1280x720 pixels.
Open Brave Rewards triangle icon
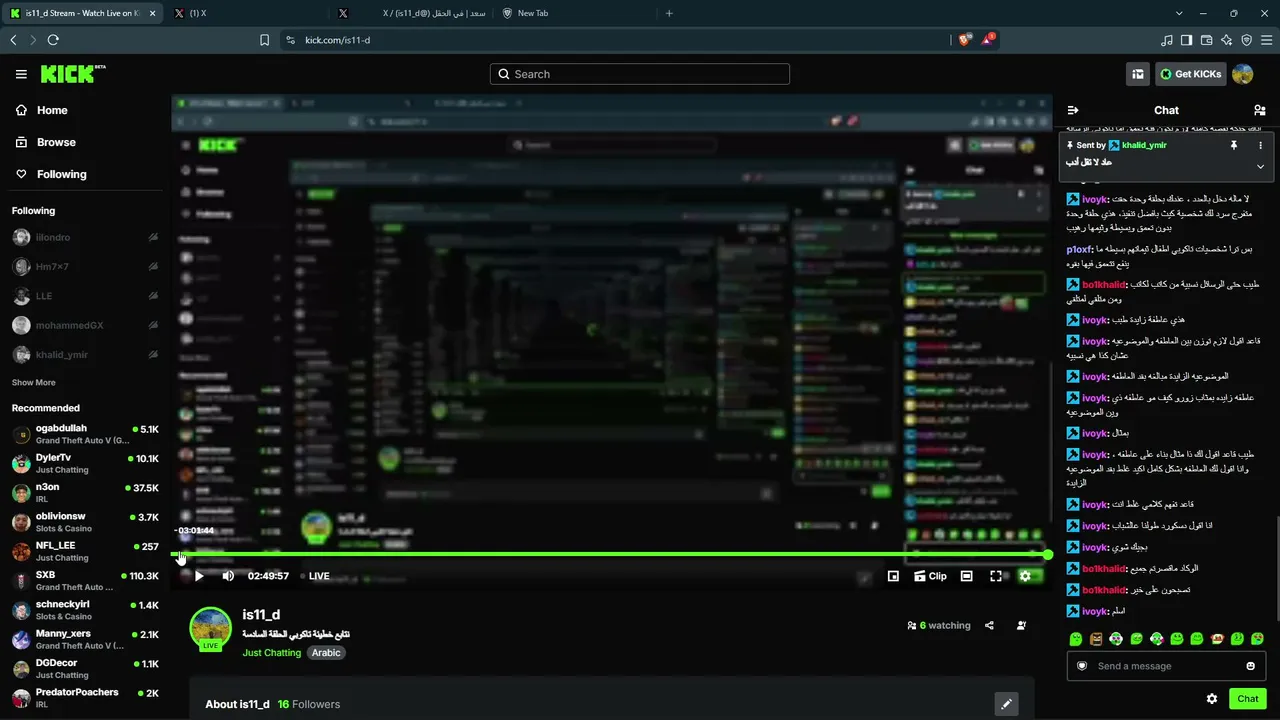tap(988, 40)
